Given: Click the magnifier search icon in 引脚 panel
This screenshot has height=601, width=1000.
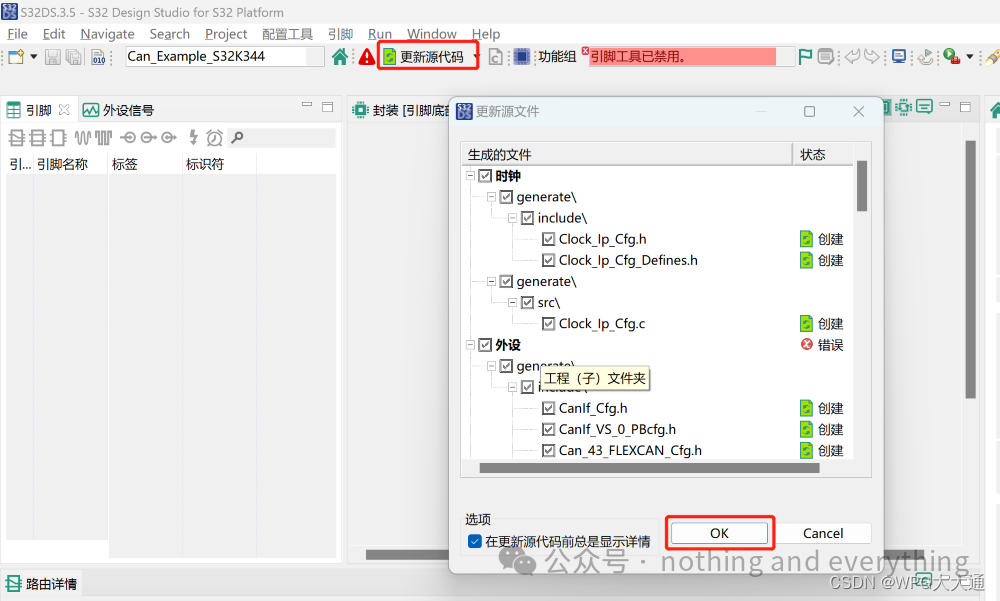Looking at the screenshot, I should (237, 137).
